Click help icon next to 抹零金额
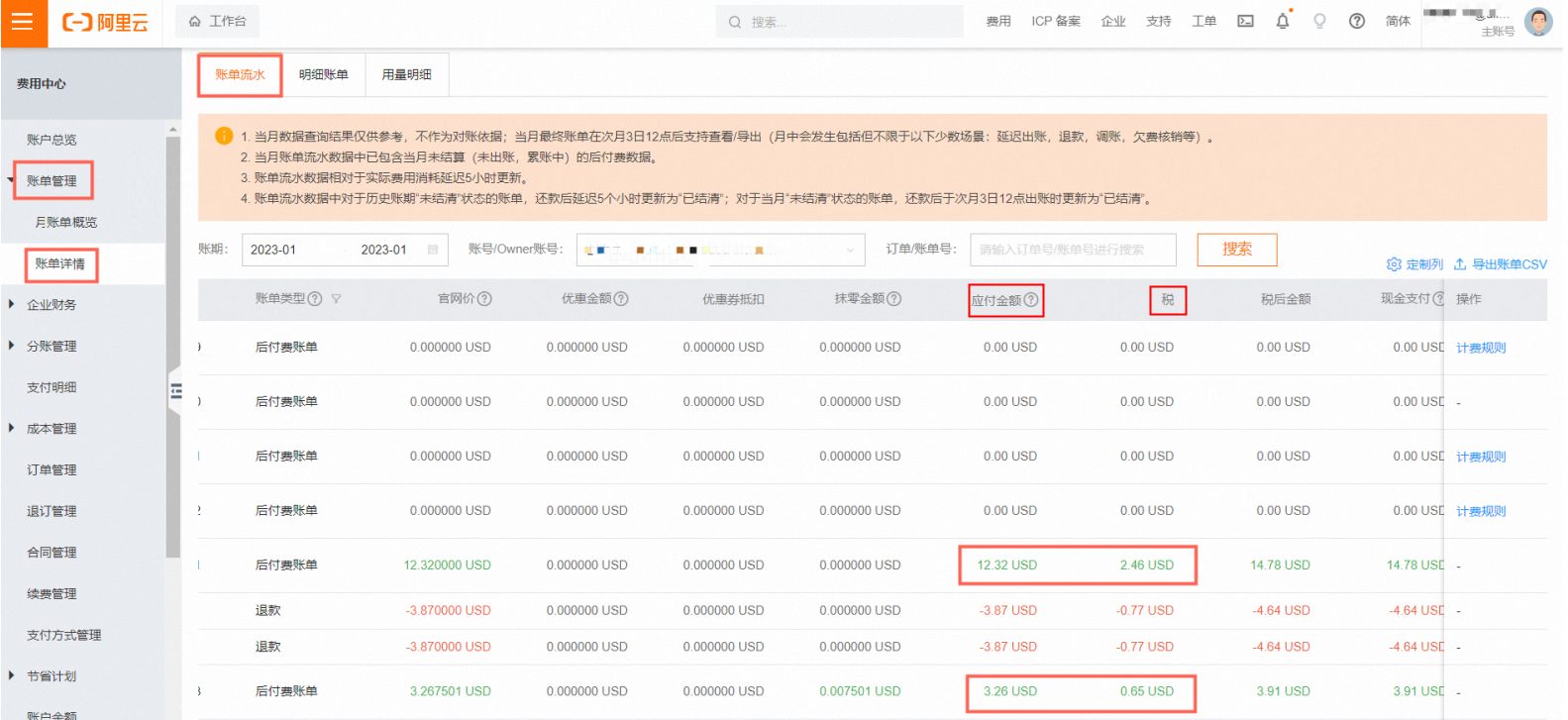Image resolution: width=1568 pixels, height=720 pixels. click(x=893, y=299)
